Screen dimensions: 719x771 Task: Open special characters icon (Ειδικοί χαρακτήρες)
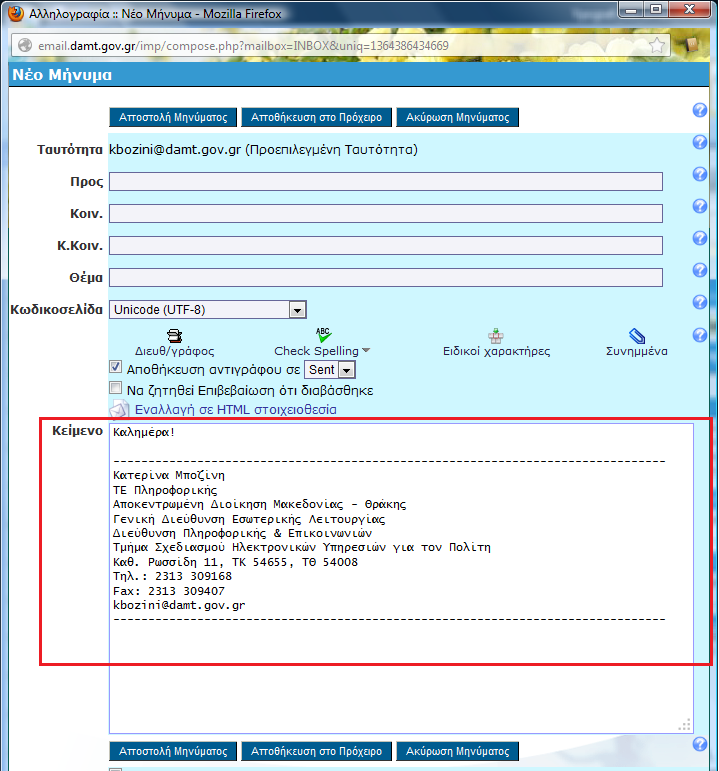(x=496, y=336)
